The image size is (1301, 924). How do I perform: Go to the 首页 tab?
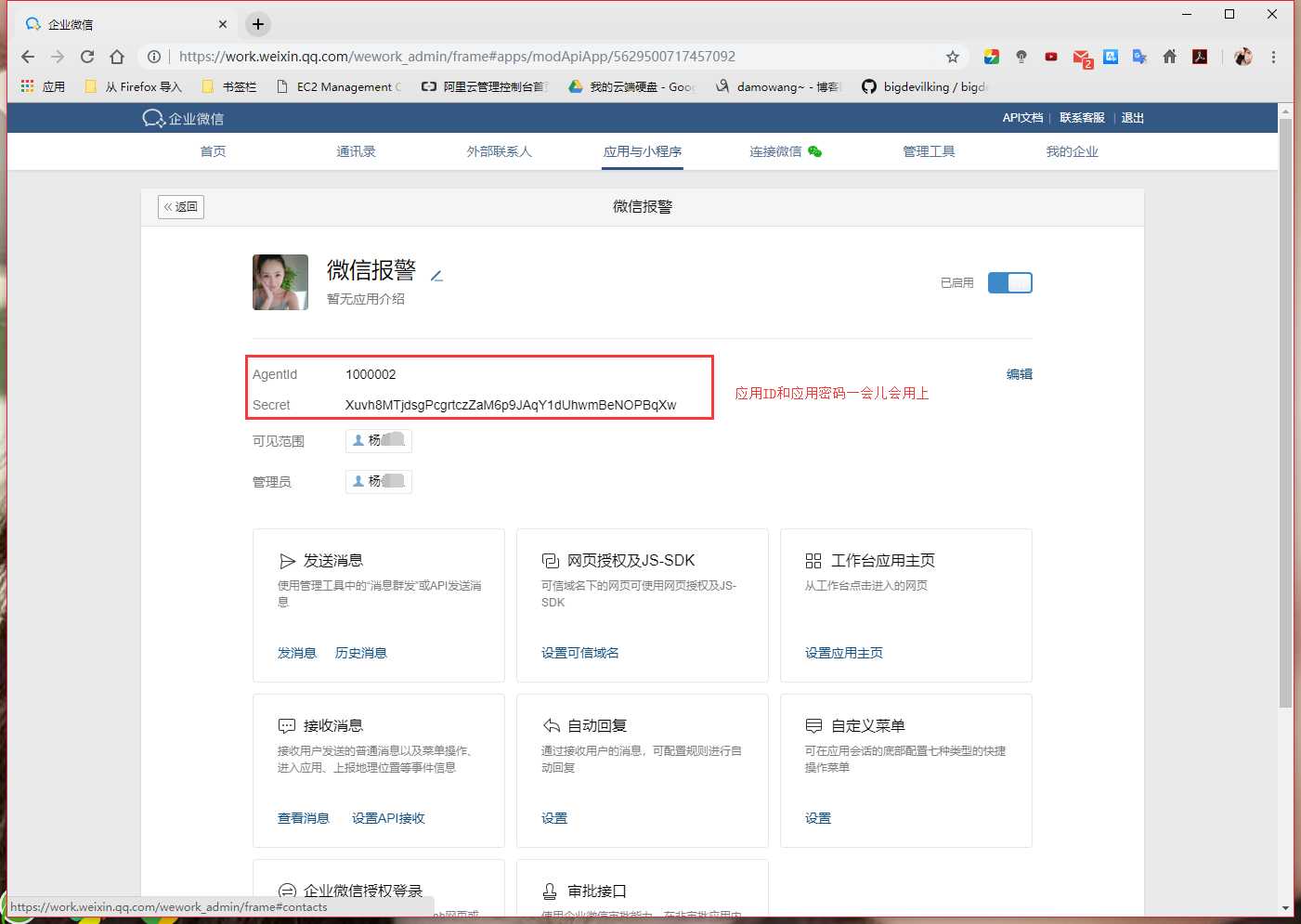(213, 151)
